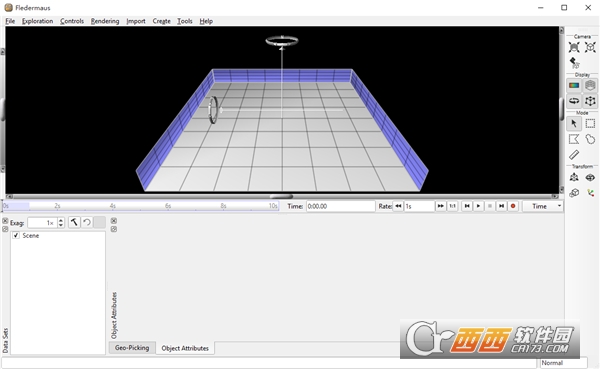Image resolution: width=600 pixels, height=369 pixels.
Task: Open the Create menu
Action: pos(161,21)
